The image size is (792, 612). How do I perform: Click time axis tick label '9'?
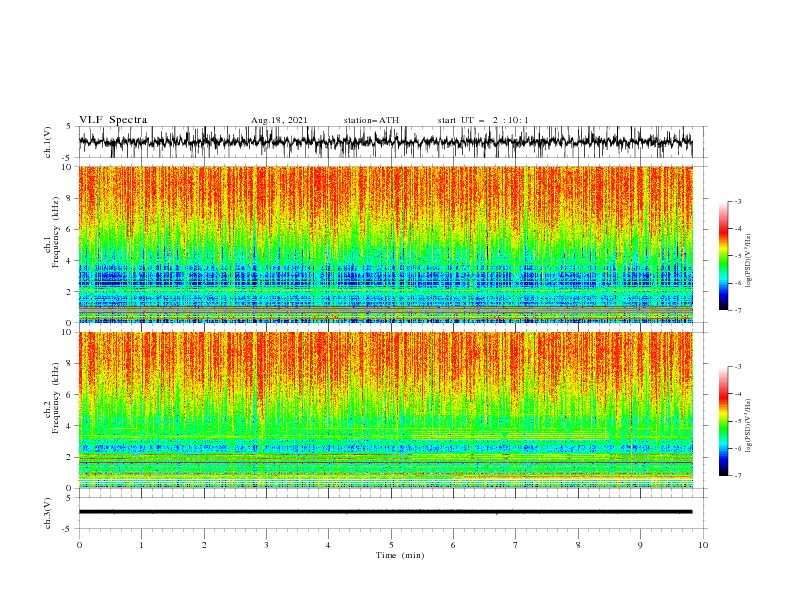click(x=640, y=545)
